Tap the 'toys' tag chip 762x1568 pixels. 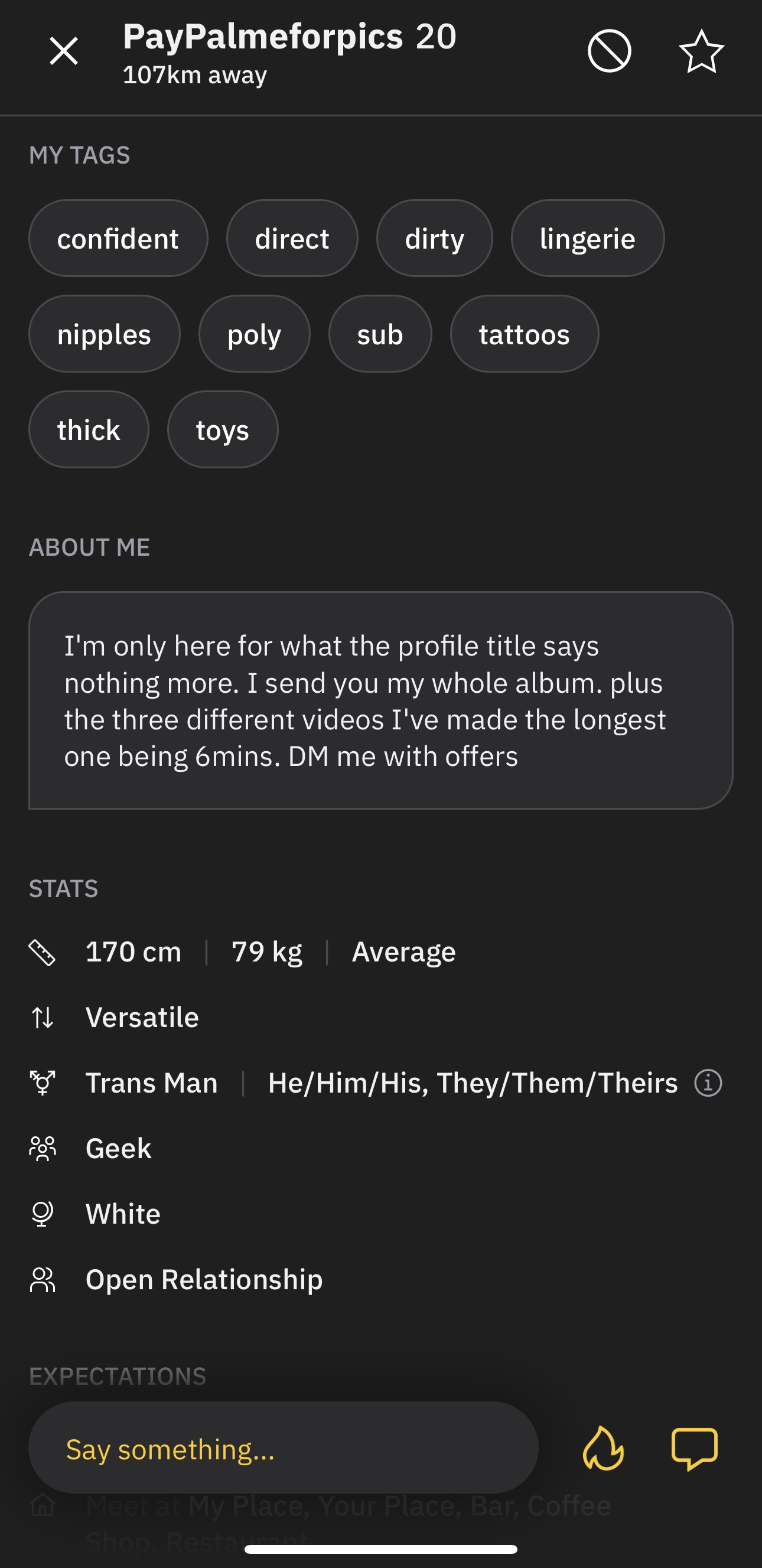[x=223, y=429]
